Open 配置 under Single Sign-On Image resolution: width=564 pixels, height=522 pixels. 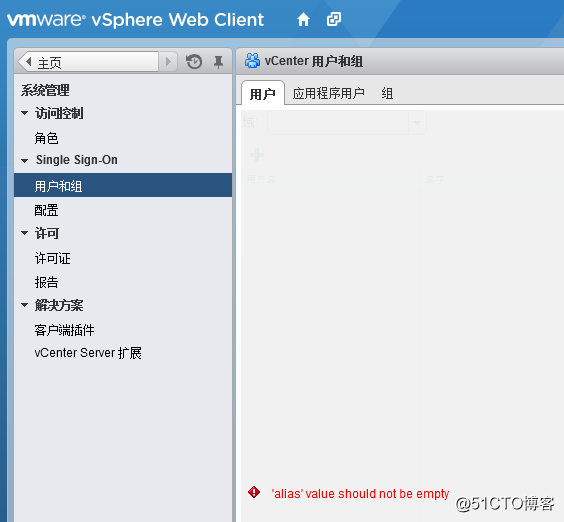46,210
